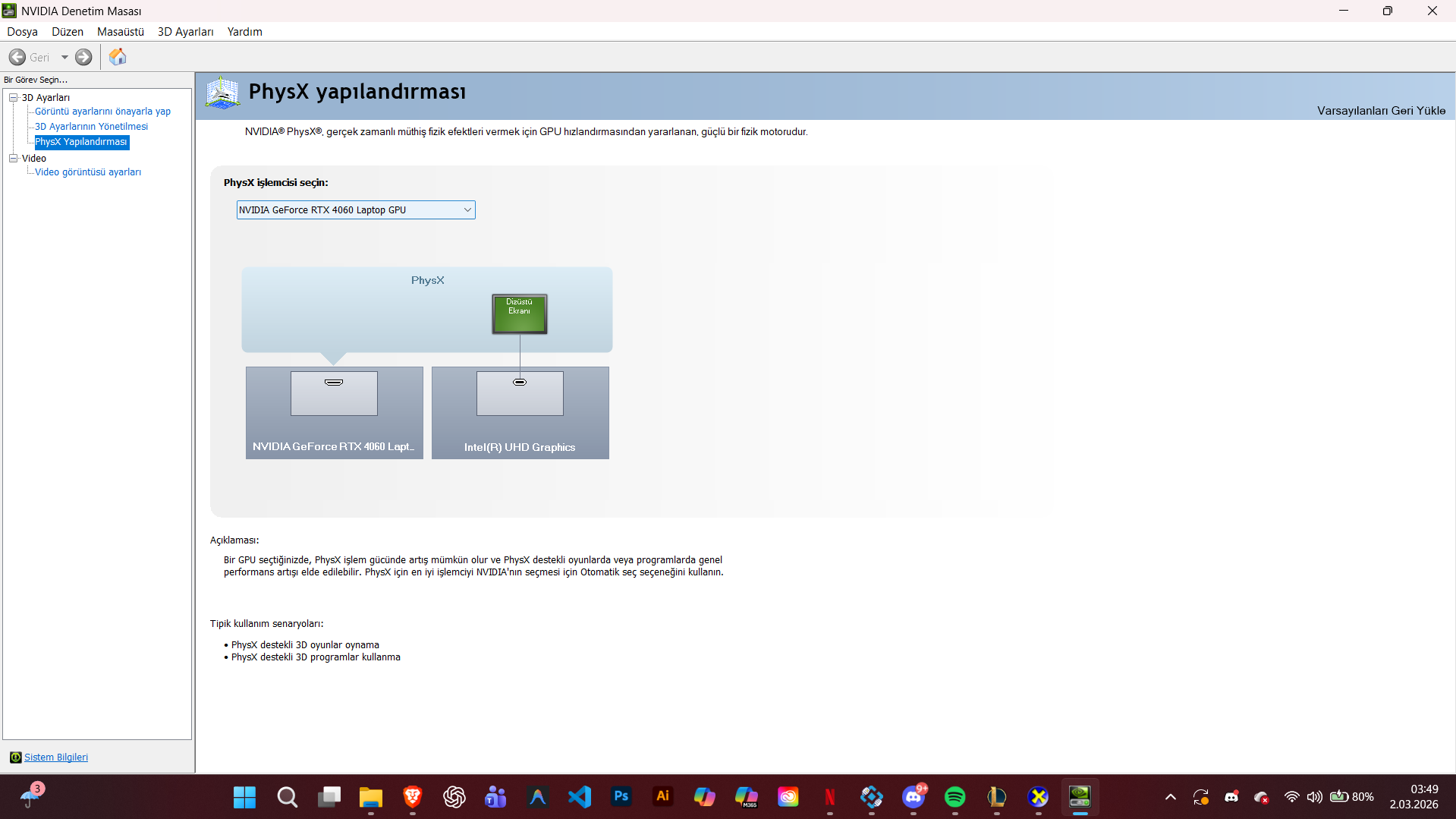
Task: Open Spotify from the taskbar
Action: [954, 797]
